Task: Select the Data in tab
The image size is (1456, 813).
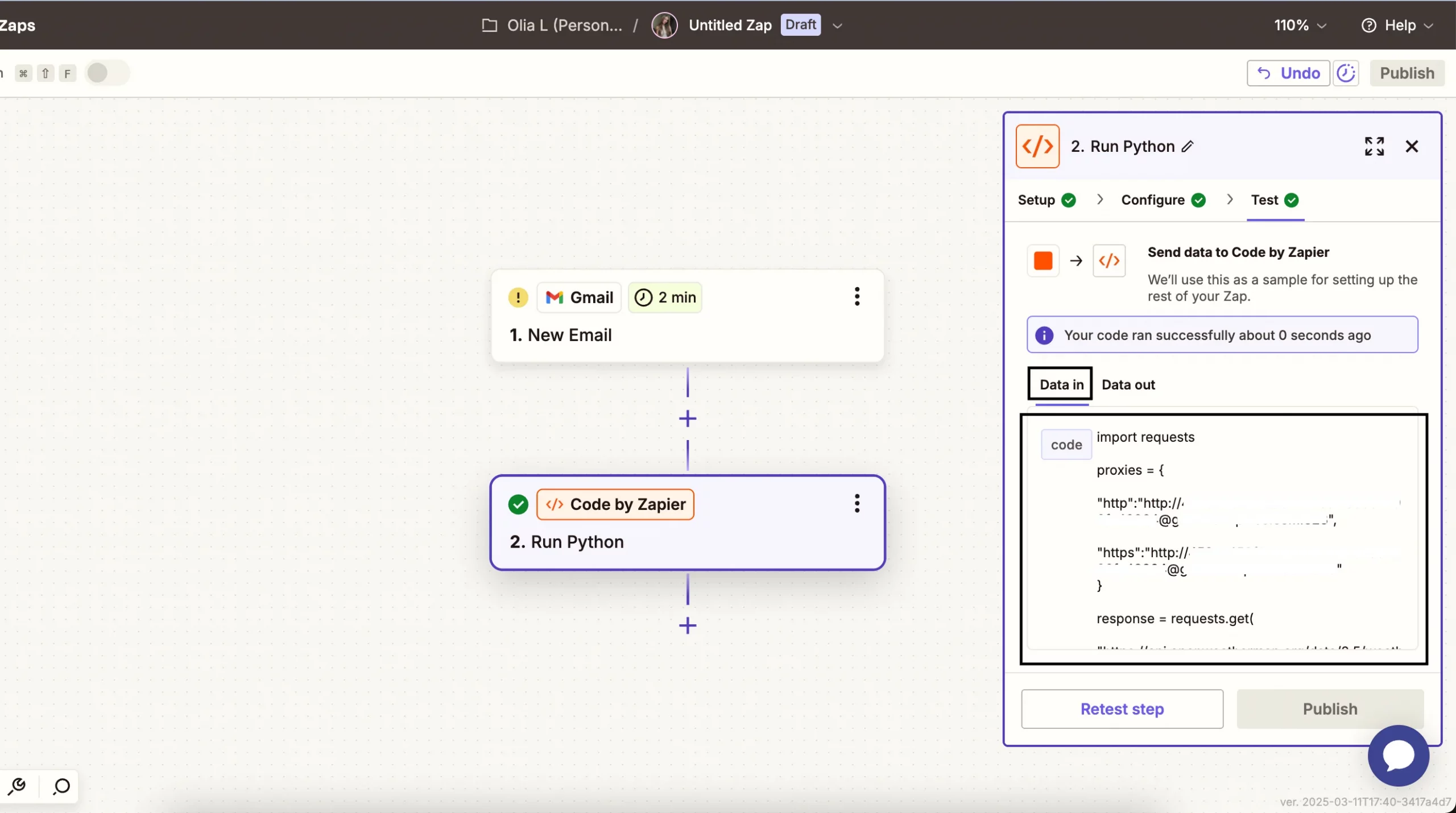Action: point(1061,384)
